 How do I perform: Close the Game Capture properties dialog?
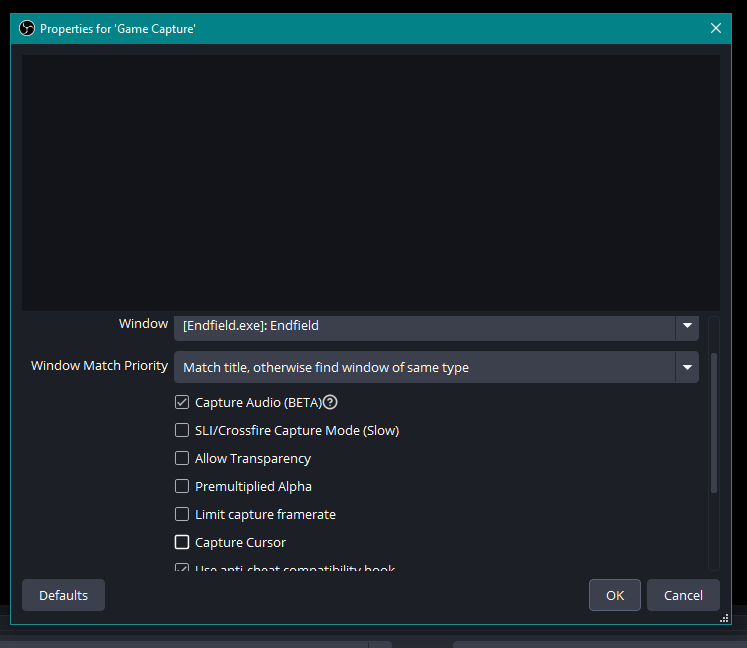tap(716, 29)
